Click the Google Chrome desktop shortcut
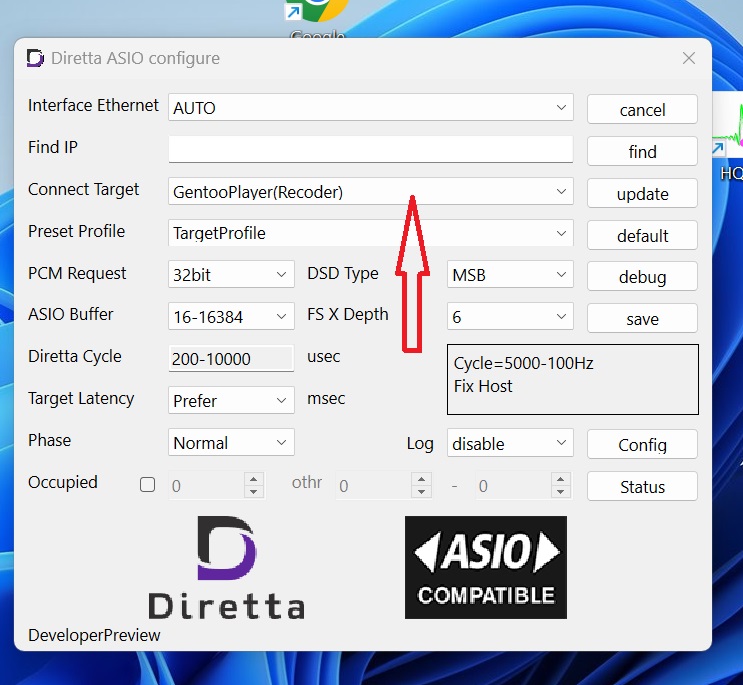The width and height of the screenshot is (743, 685). pos(317,19)
